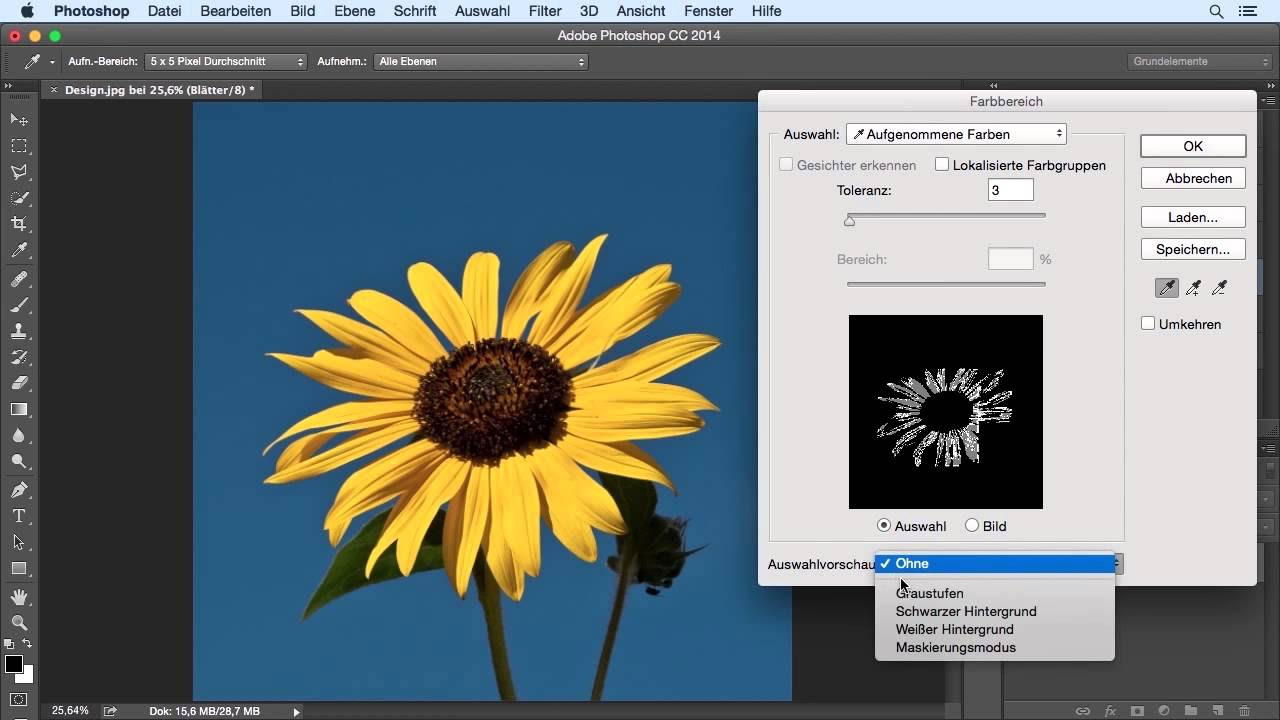1280x720 pixels.
Task: Select the Gradient tool
Action: click(18, 409)
